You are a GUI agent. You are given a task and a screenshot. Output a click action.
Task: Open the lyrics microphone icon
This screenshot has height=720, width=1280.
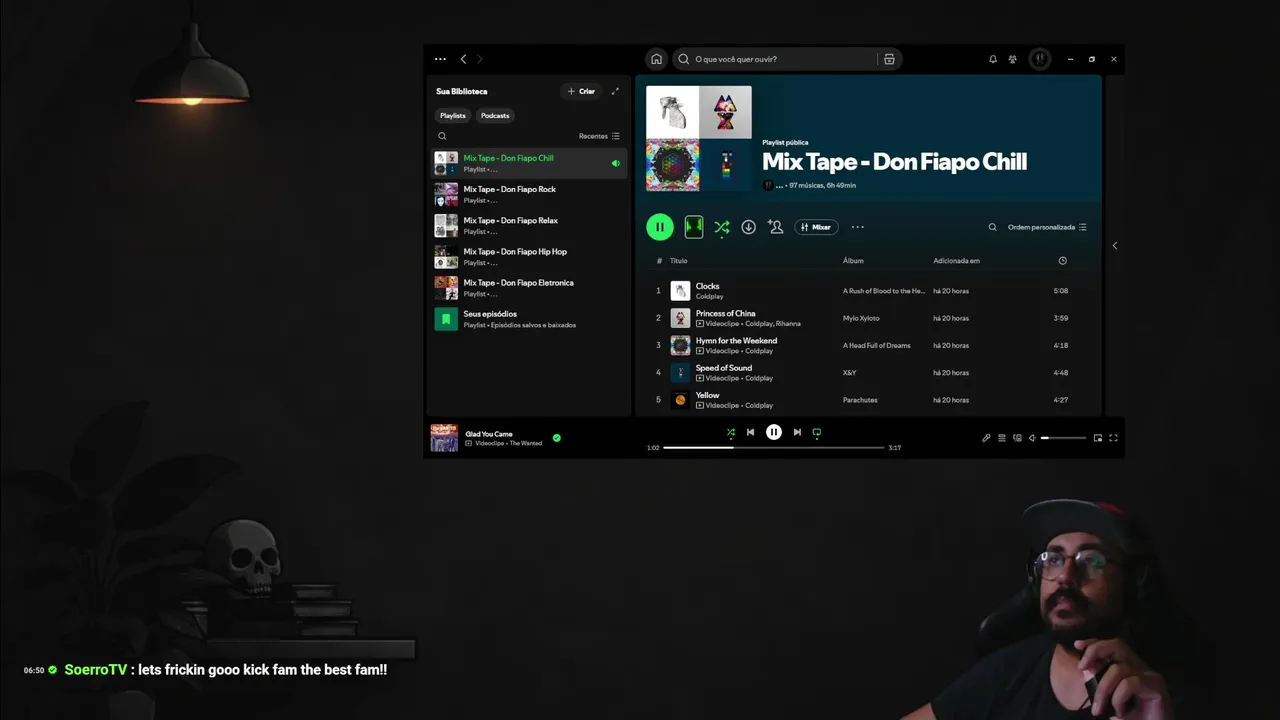986,438
